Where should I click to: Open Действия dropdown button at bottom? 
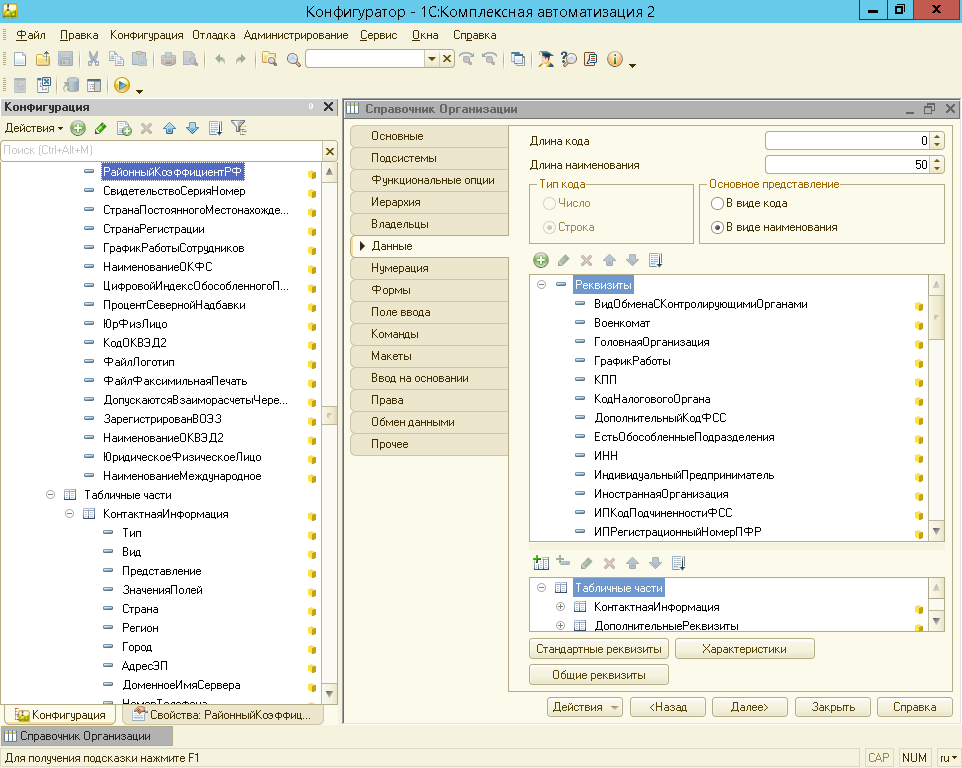click(585, 707)
